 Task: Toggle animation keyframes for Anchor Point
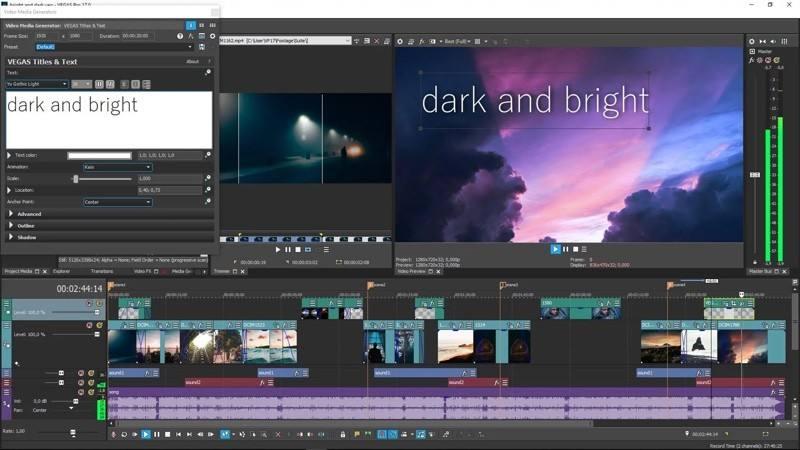click(208, 202)
